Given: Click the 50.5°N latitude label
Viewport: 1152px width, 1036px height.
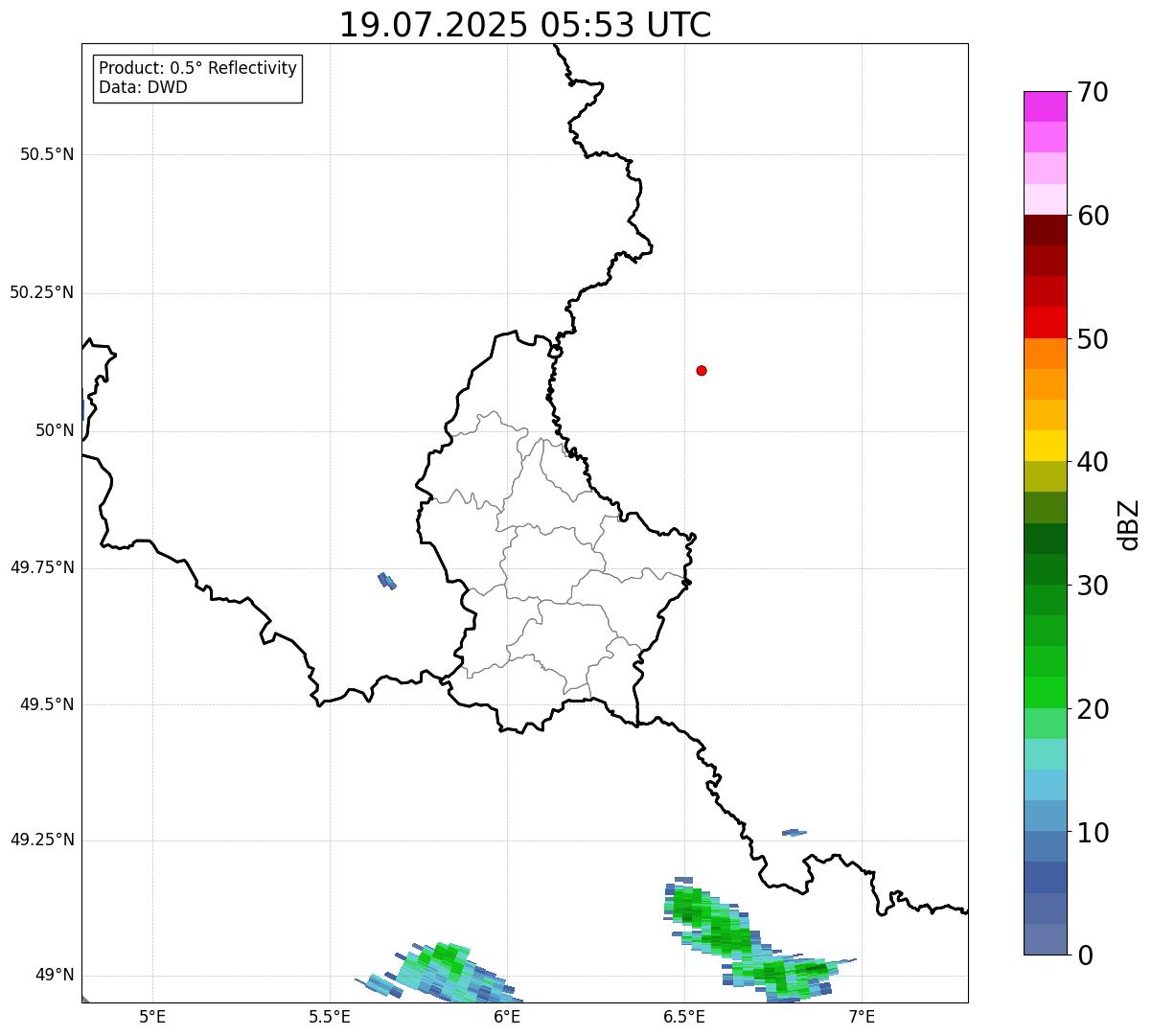Looking at the screenshot, I should pyautogui.click(x=47, y=154).
